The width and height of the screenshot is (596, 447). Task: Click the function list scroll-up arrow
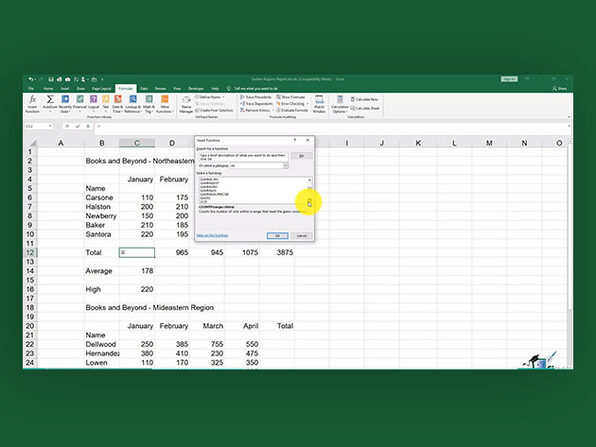tap(310, 180)
